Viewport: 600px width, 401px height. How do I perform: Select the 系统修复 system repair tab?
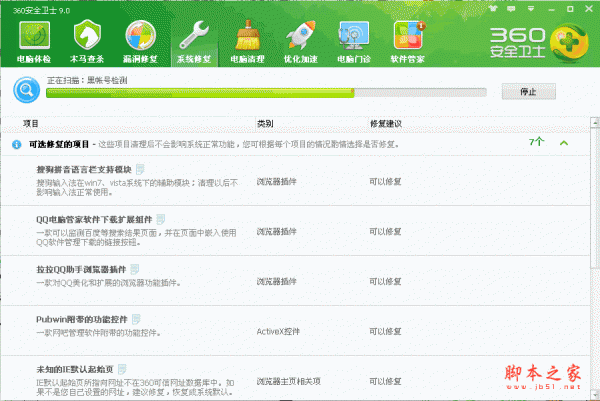coord(194,42)
